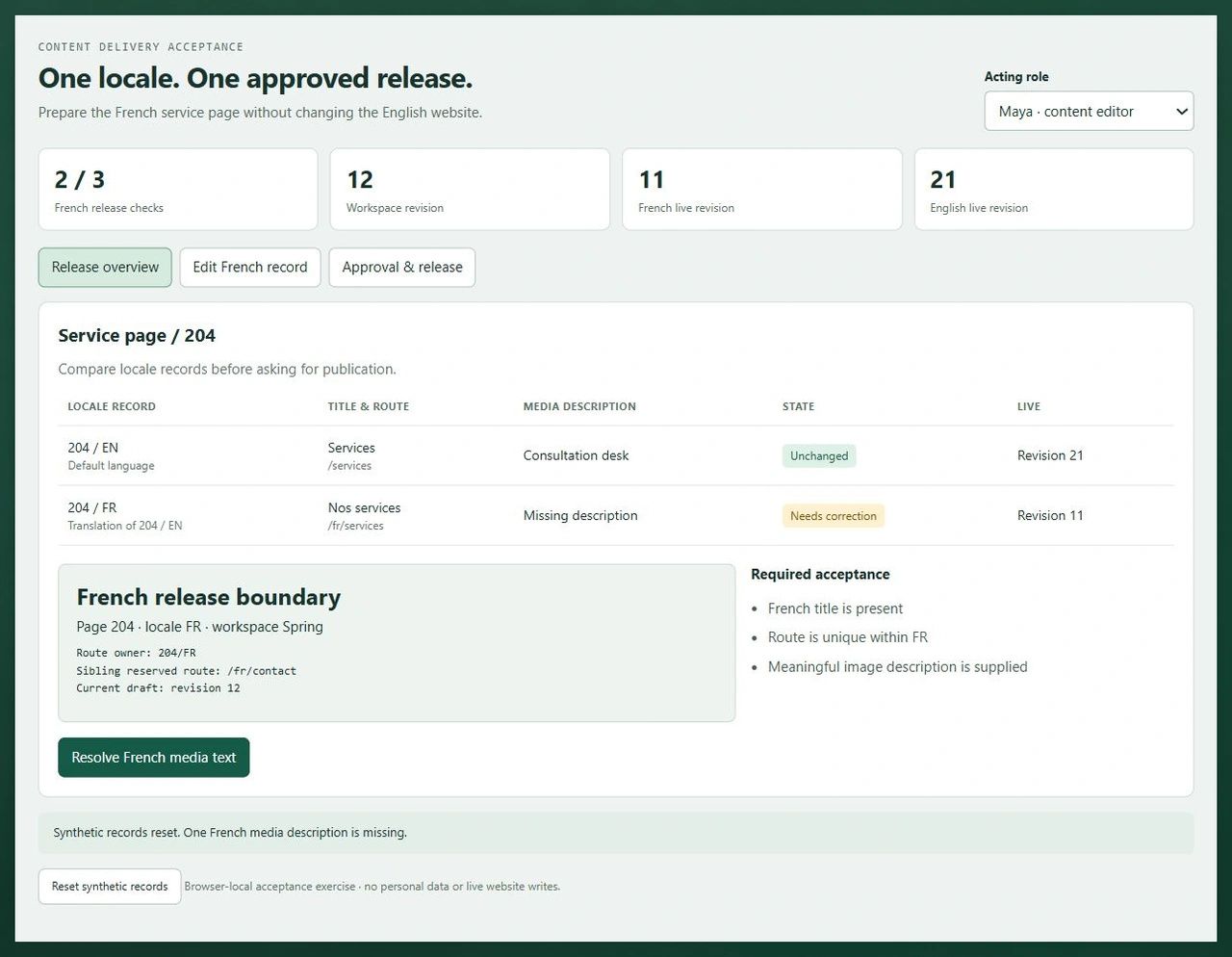The height and width of the screenshot is (957, 1232).
Task: Click the STATE column header
Action: click(x=799, y=406)
